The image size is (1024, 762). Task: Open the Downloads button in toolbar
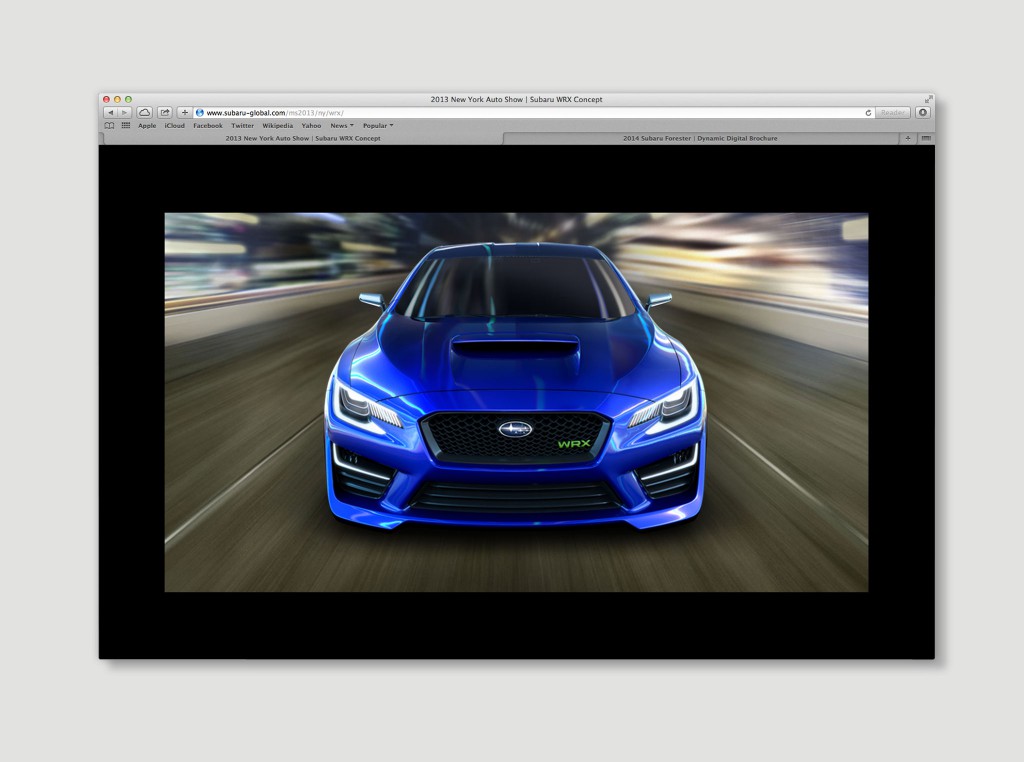tap(923, 113)
